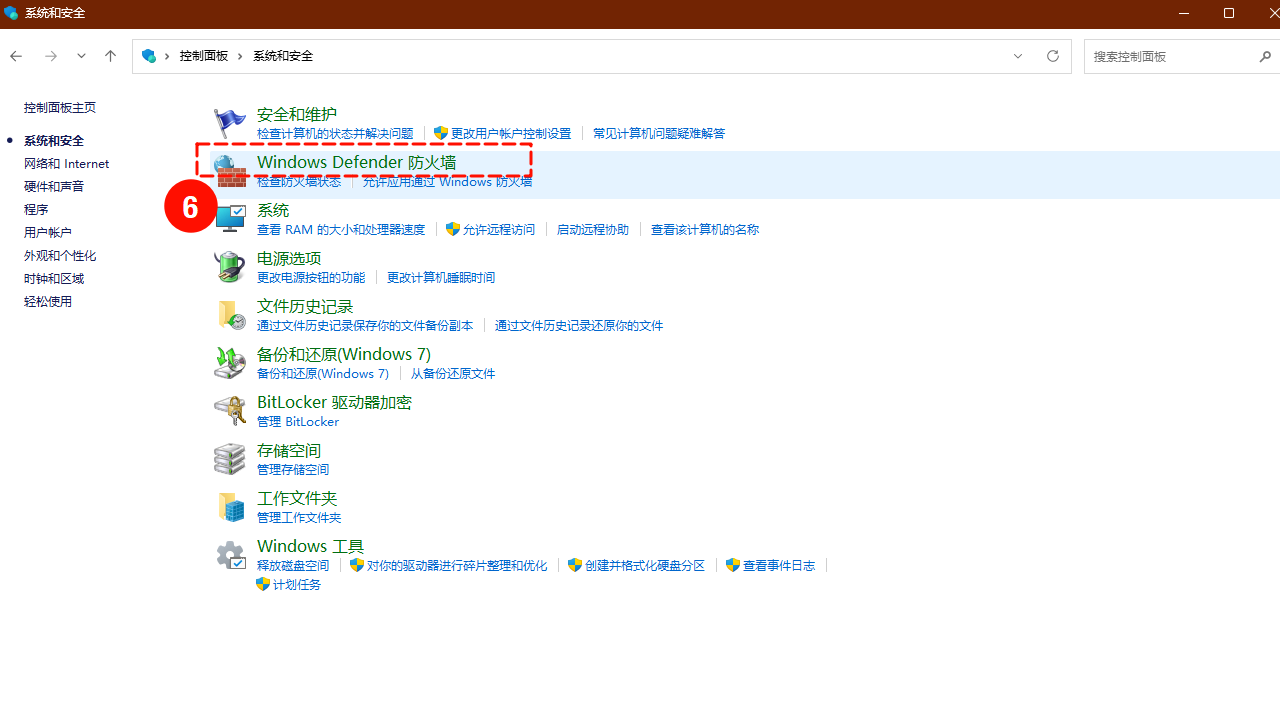Screen dimensions: 1280x720
Task: Expand the chevron before 控制面板 breadcrumb
Action: pos(168,56)
